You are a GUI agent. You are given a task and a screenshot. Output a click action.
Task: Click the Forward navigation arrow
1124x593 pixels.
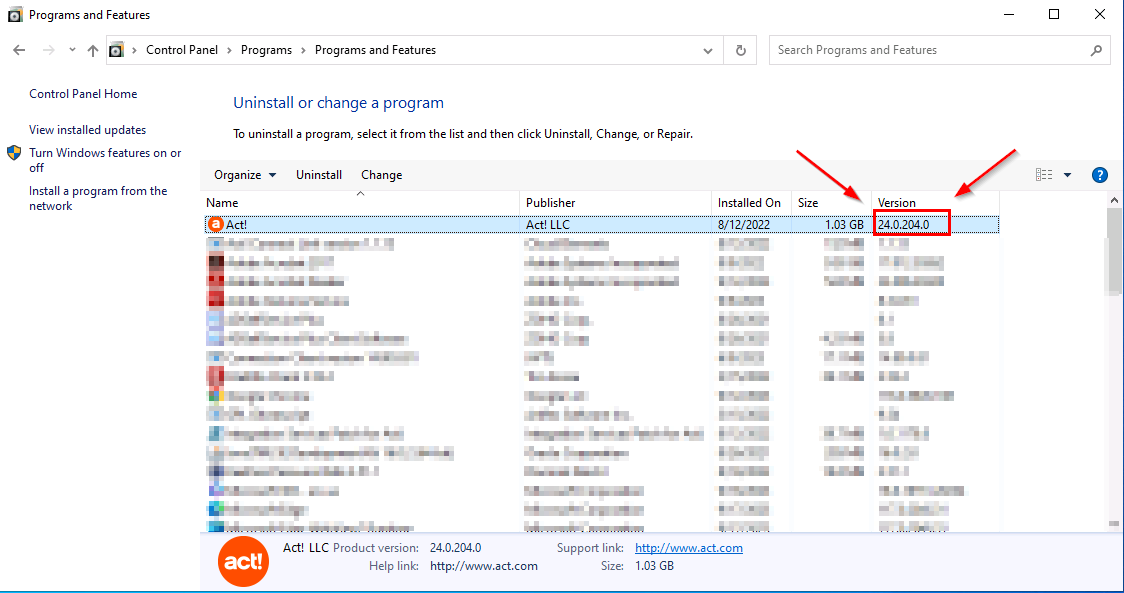tap(49, 50)
